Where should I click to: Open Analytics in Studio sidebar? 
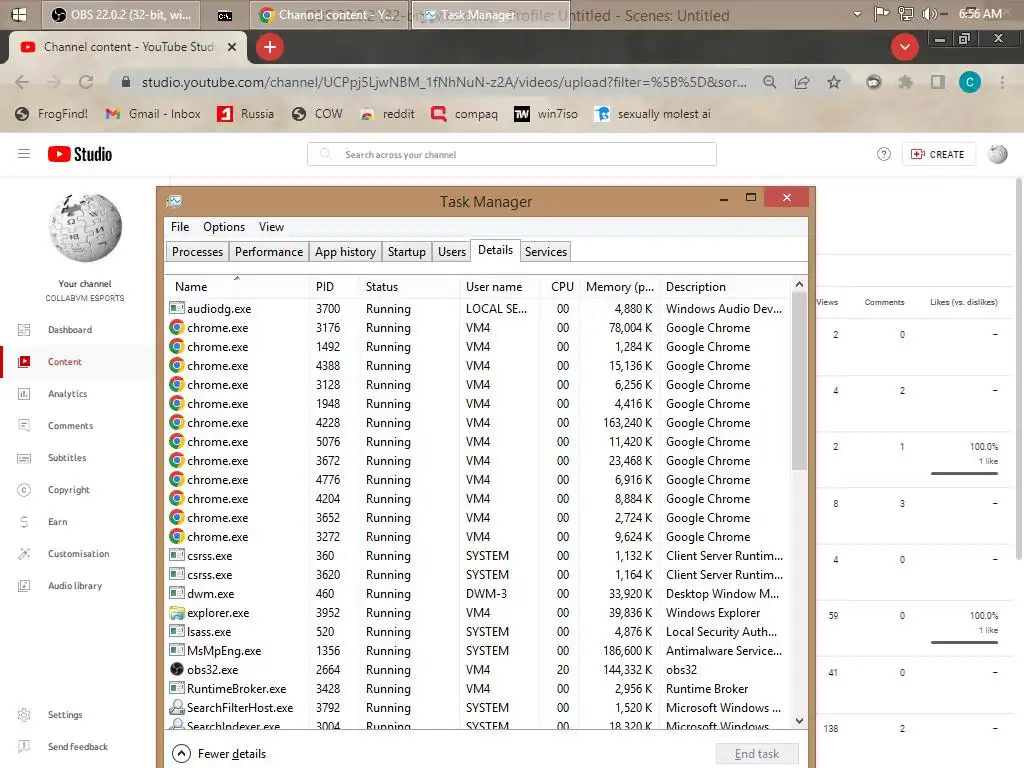67,394
